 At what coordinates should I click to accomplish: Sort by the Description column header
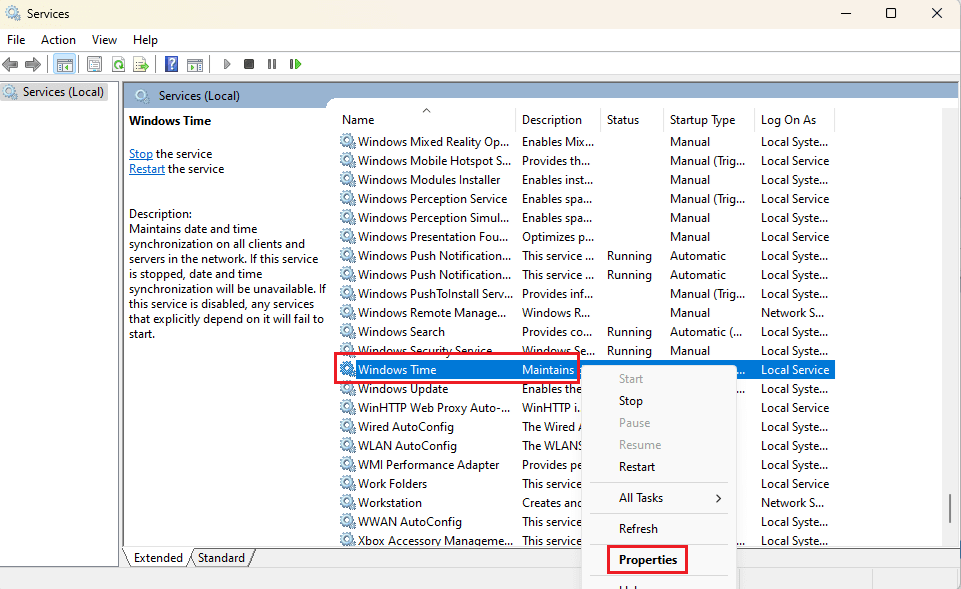pos(559,120)
